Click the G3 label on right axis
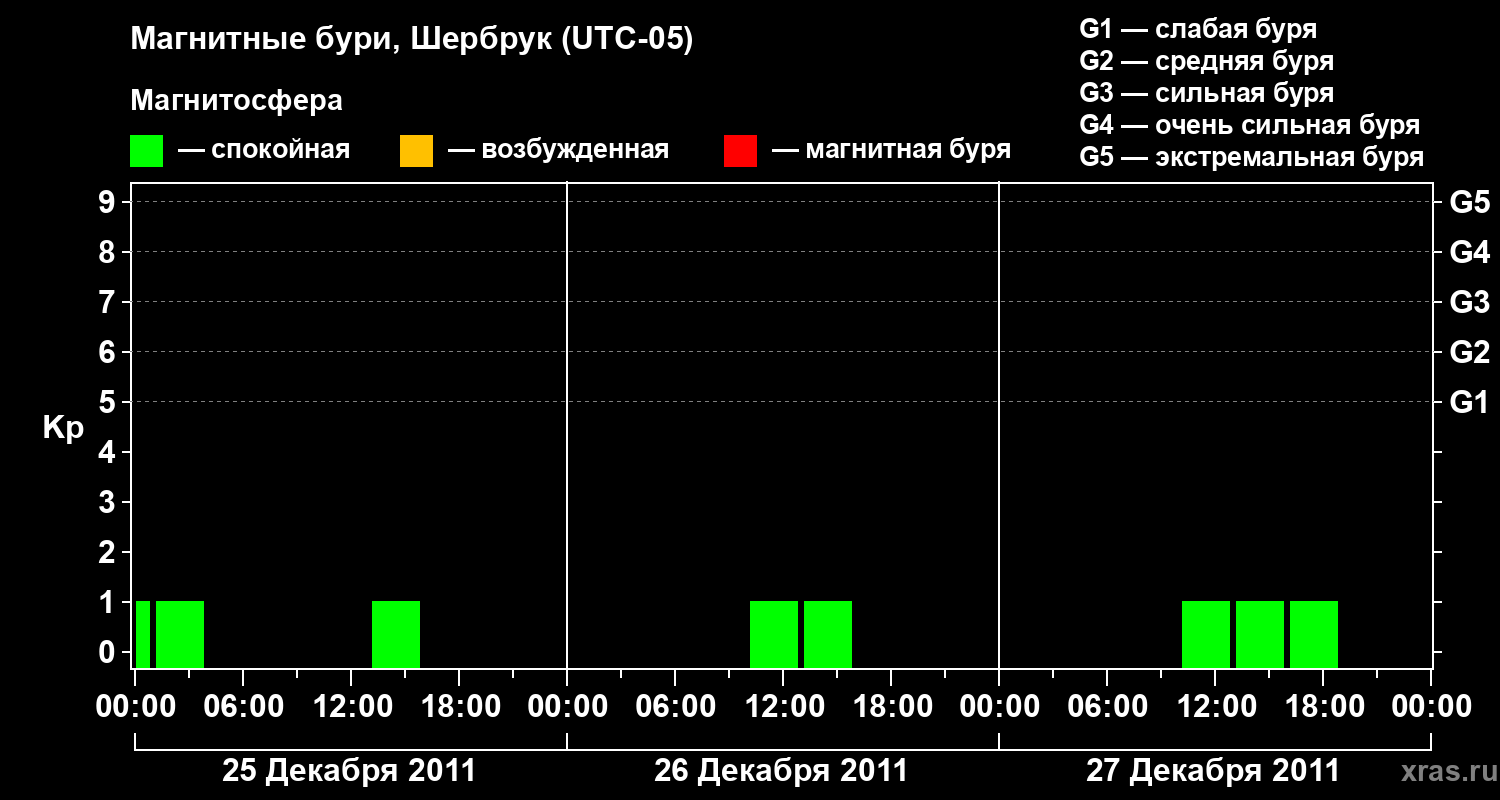The height and width of the screenshot is (800, 1500). click(1470, 302)
